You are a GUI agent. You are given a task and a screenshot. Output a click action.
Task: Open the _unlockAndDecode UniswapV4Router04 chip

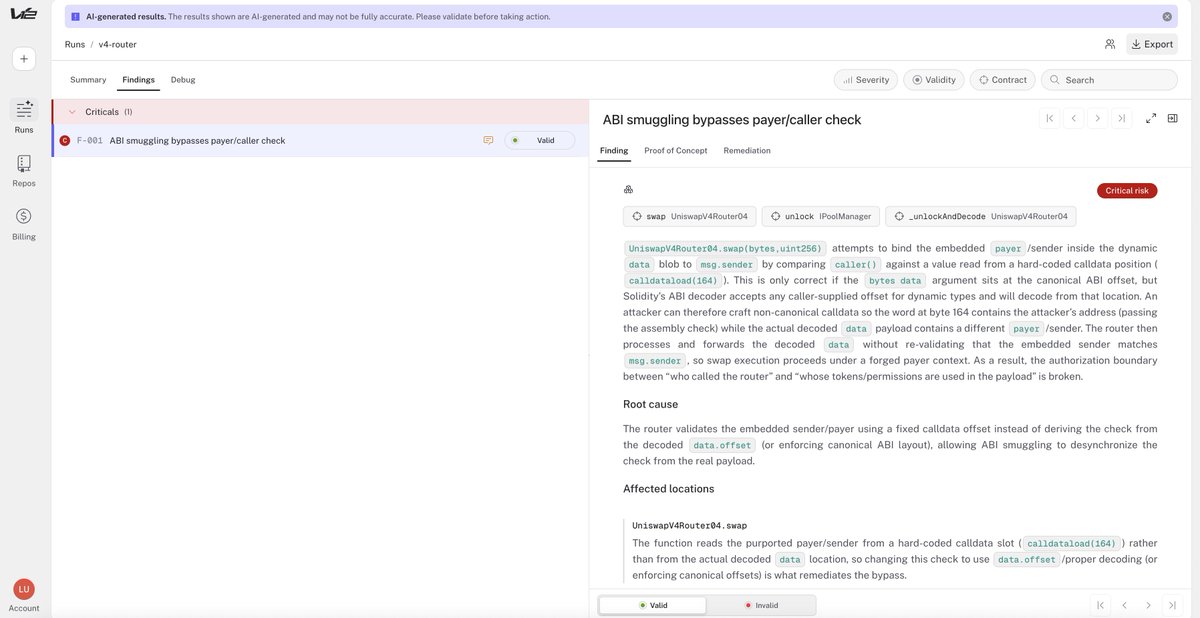981,216
